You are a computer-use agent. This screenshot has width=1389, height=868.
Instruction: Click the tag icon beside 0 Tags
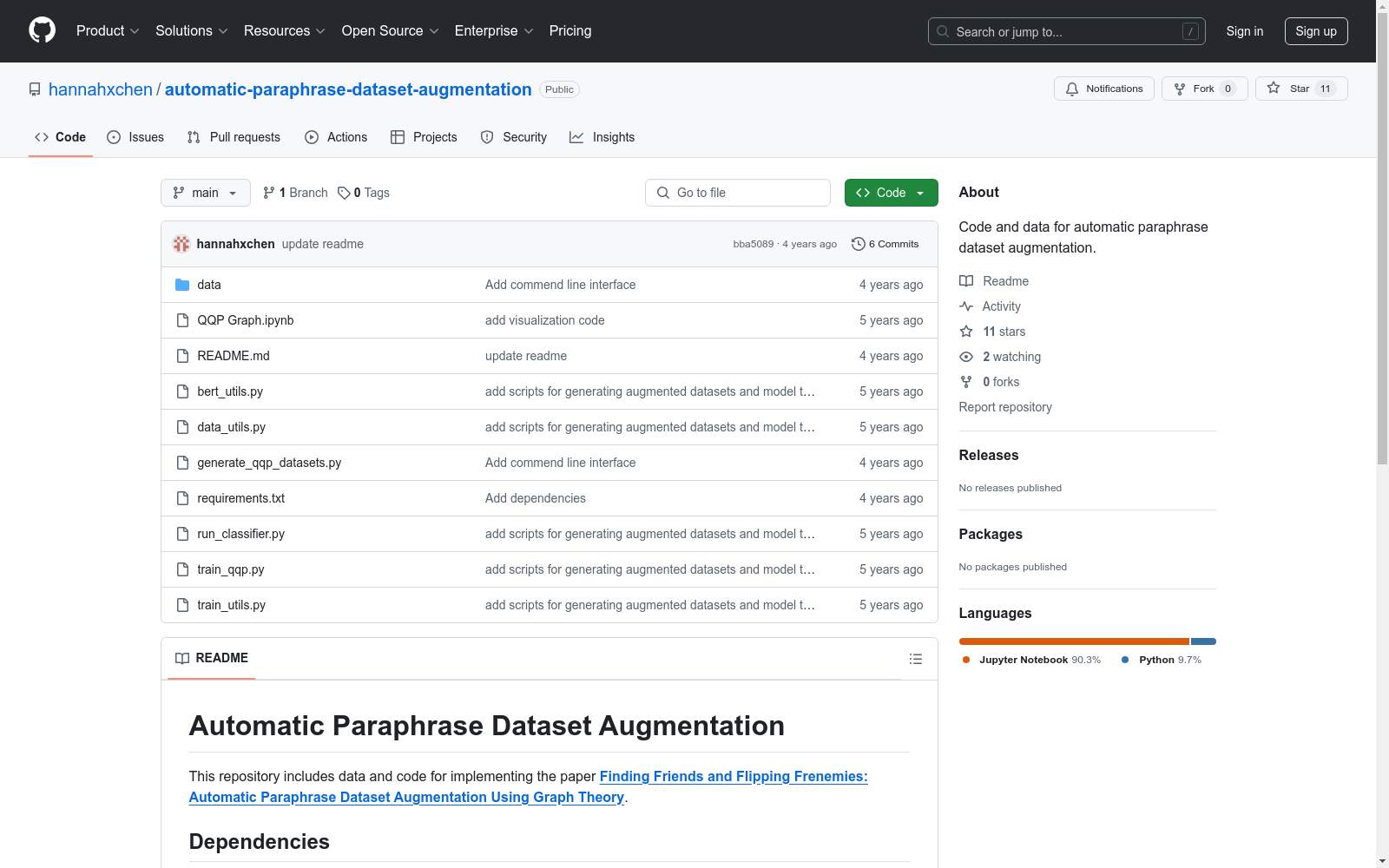pyautogui.click(x=344, y=193)
